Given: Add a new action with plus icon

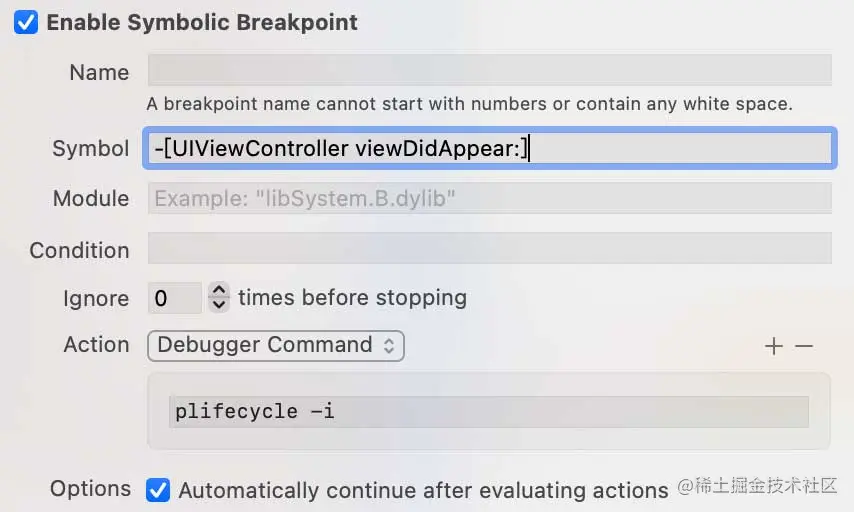Looking at the screenshot, I should click(773, 346).
